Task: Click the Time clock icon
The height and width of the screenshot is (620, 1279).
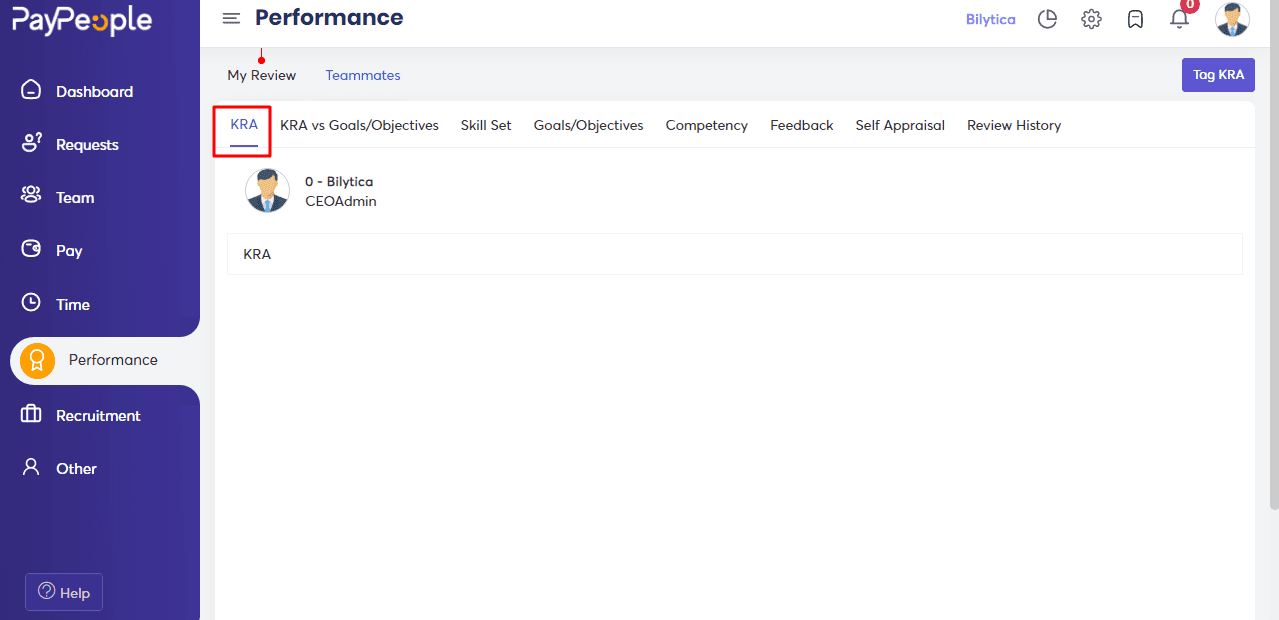Action: pos(31,303)
